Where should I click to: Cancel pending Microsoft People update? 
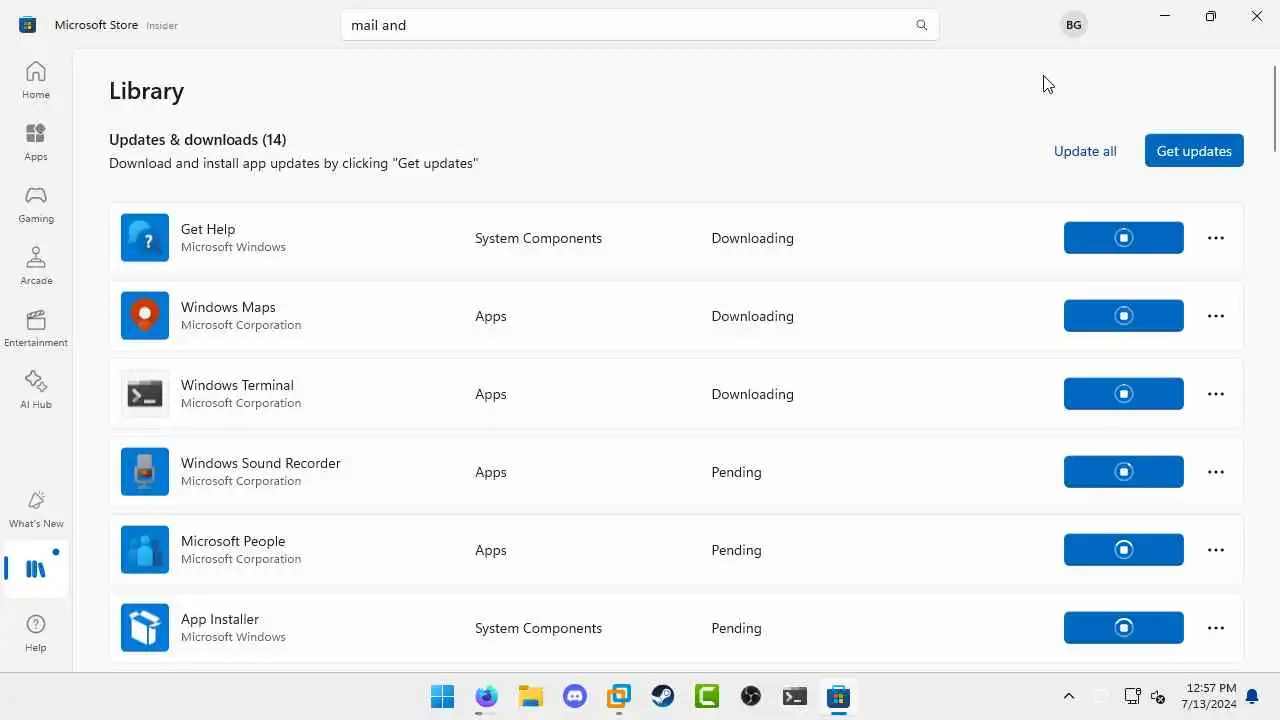[1124, 550]
